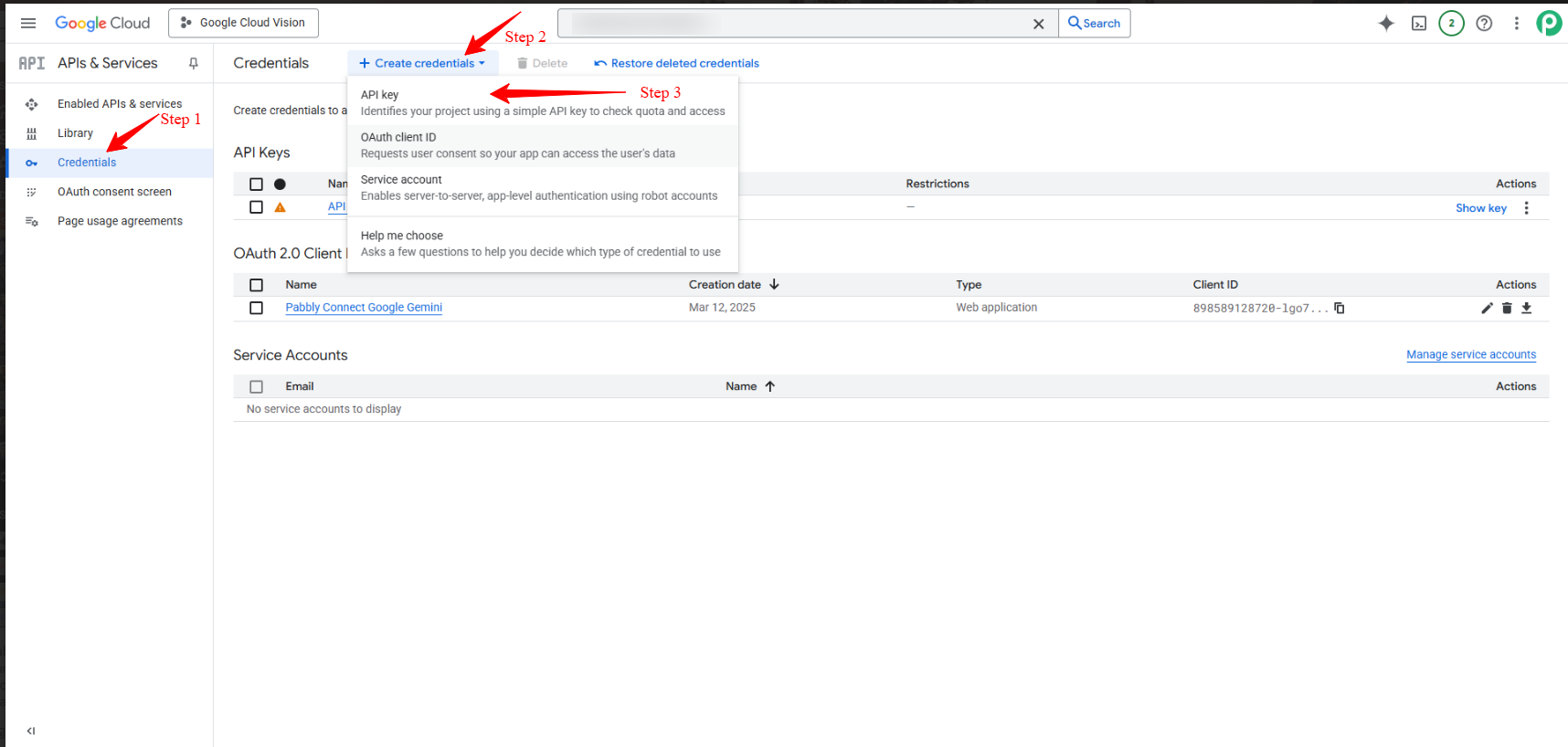1568x747 pixels.
Task: Open the main navigation hamburger menu
Action: pos(28,23)
